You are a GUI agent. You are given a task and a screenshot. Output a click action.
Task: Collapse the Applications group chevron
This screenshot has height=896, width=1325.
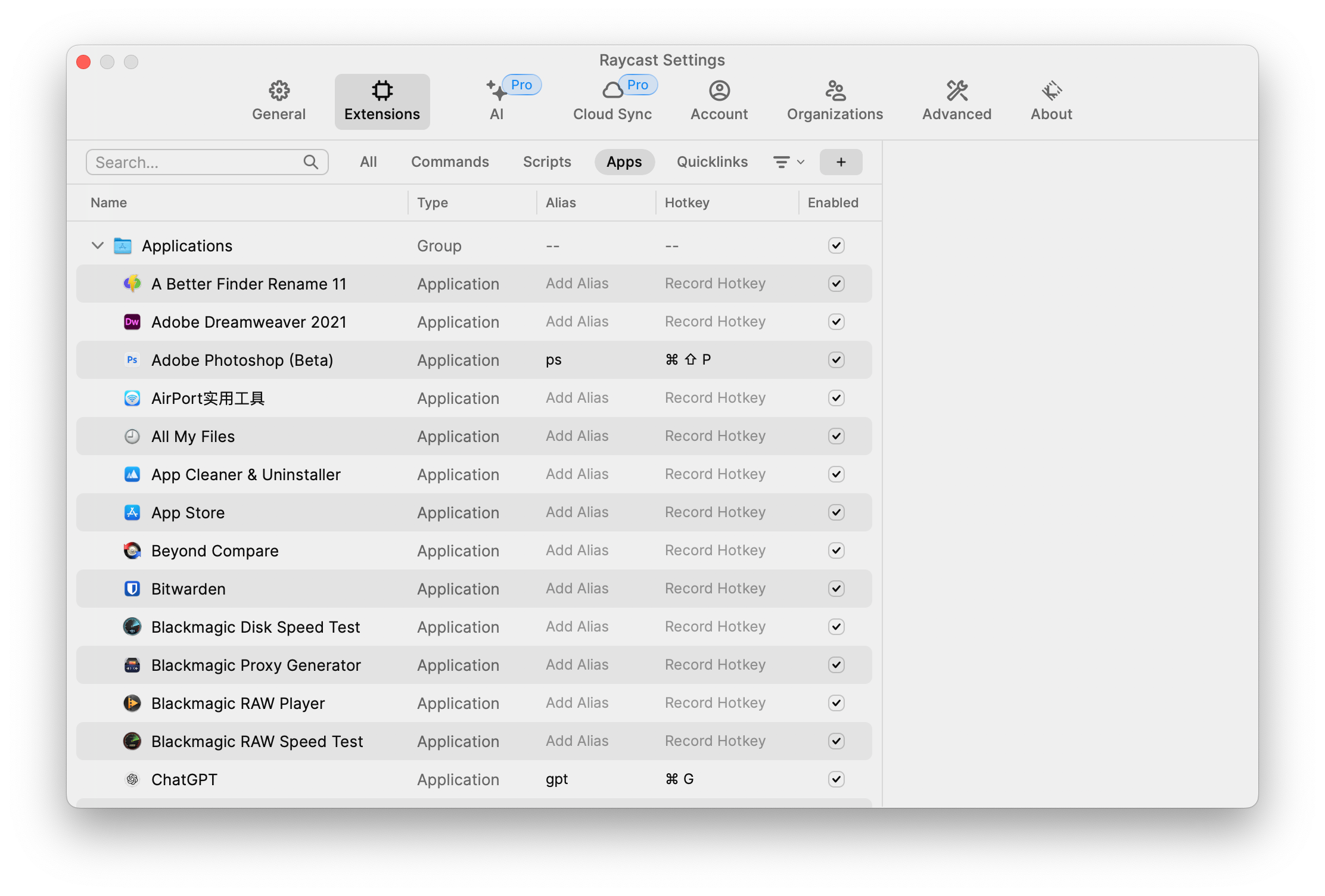click(x=98, y=245)
